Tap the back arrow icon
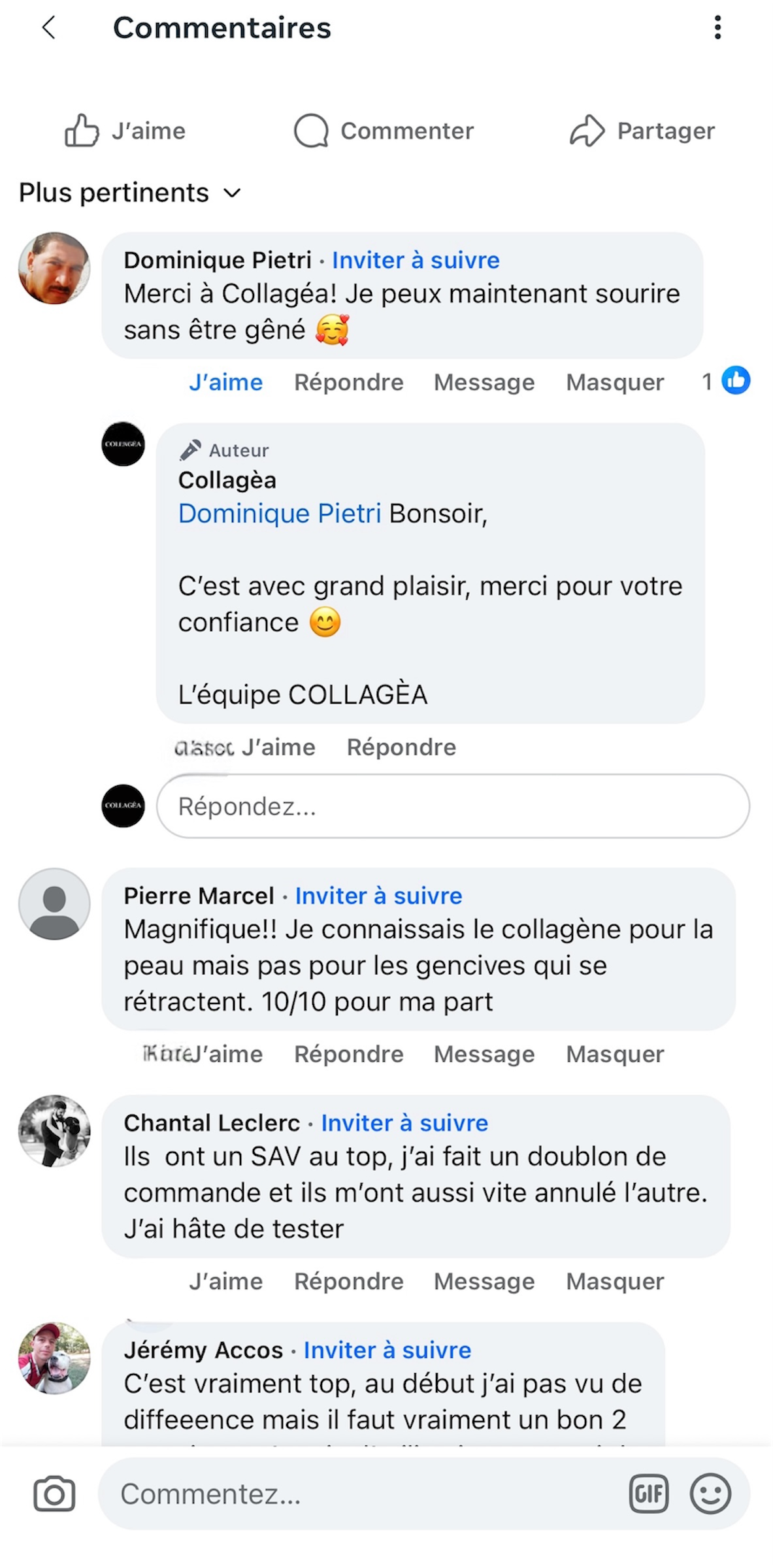 49,27
